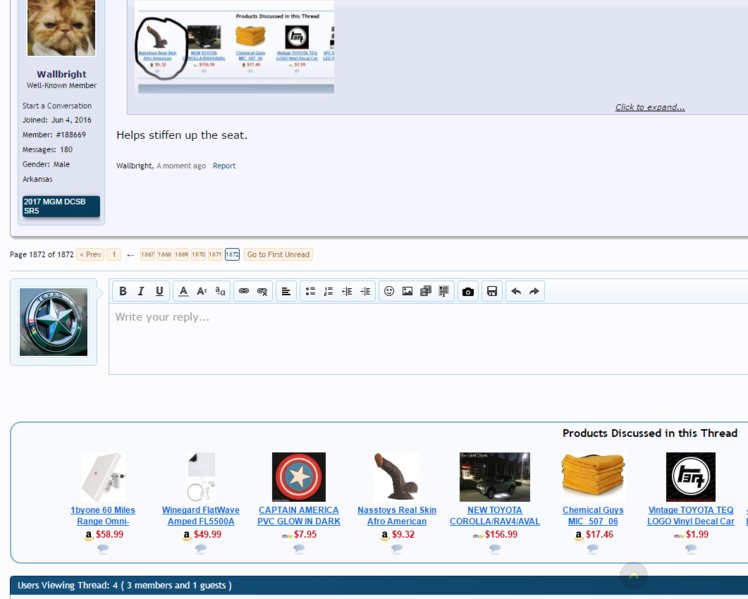This screenshot has height=599, width=748.
Task: Click the quote insert icon after media
Action: pos(444,291)
